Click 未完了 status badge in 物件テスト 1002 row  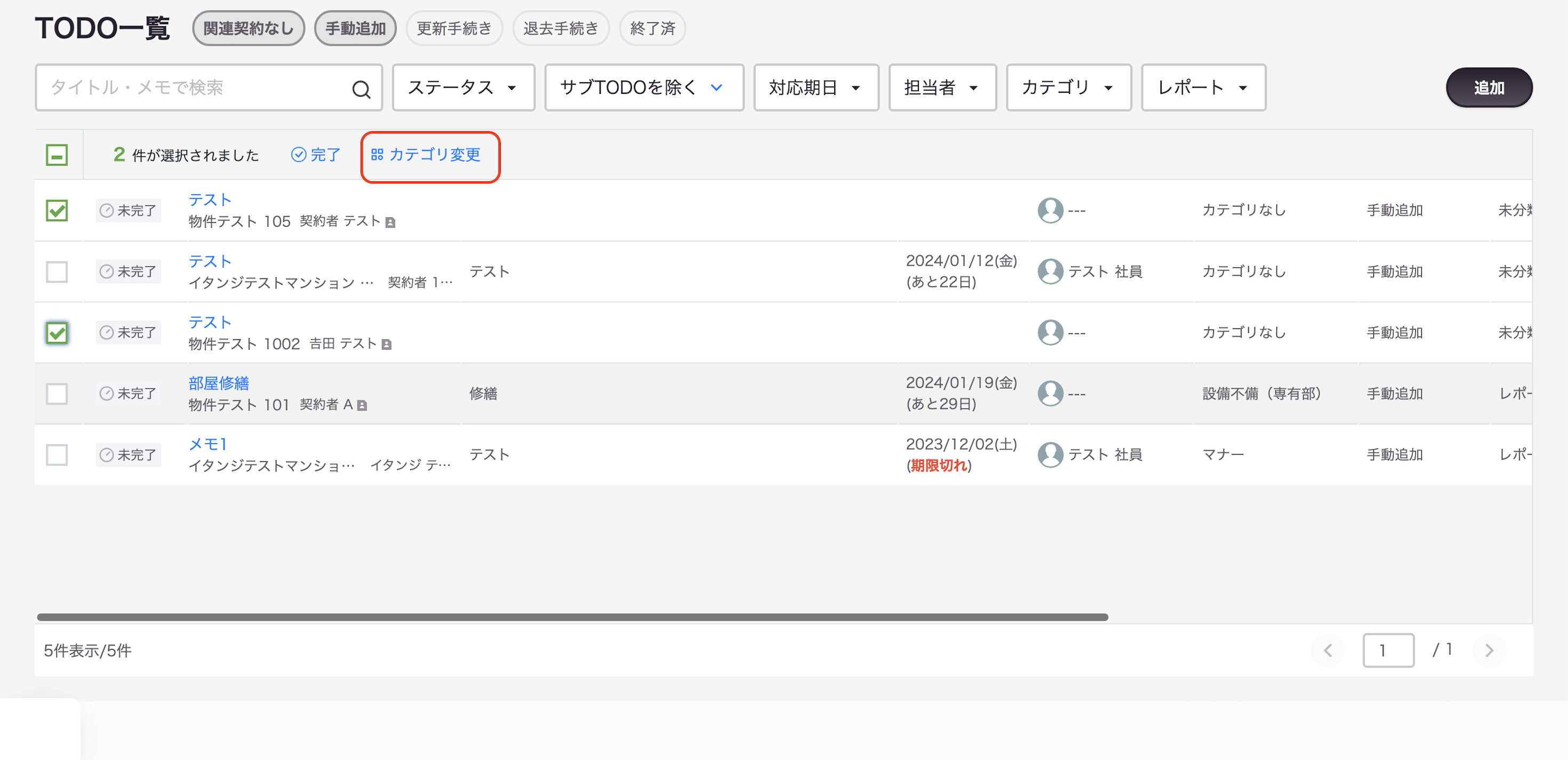click(x=128, y=332)
